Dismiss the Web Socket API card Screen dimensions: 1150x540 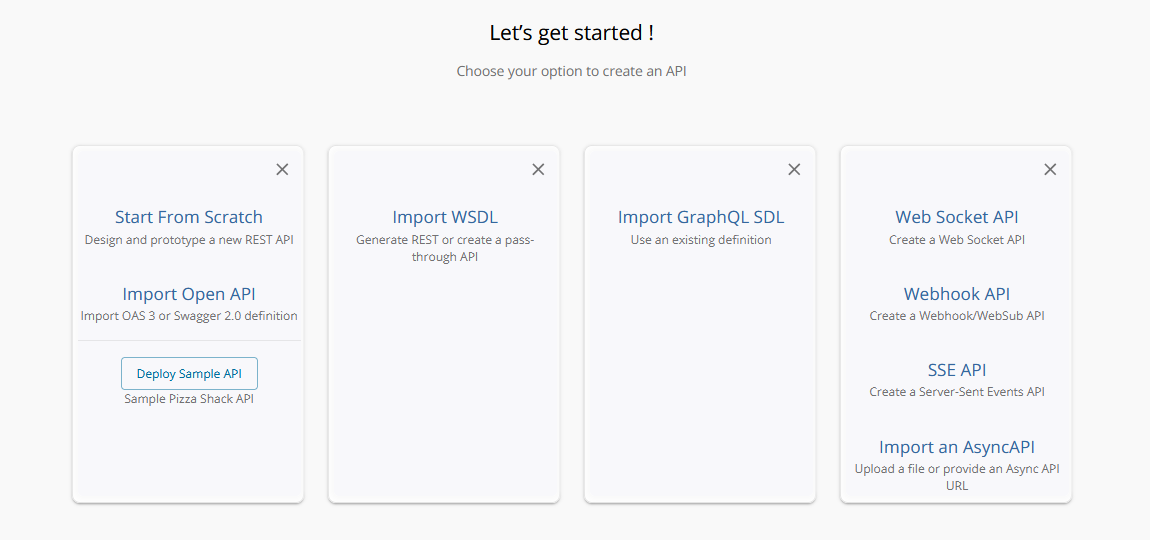[1050, 169]
